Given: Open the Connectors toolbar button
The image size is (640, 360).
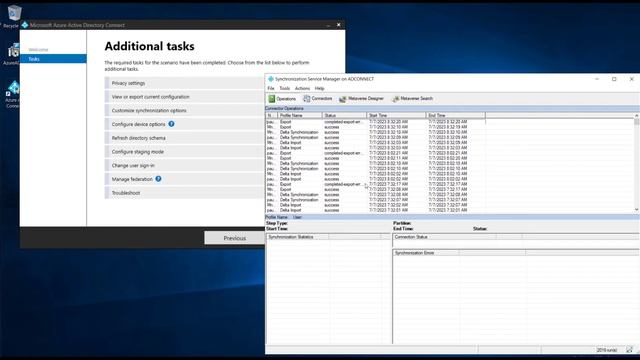Looking at the screenshot, I should 318,99.
